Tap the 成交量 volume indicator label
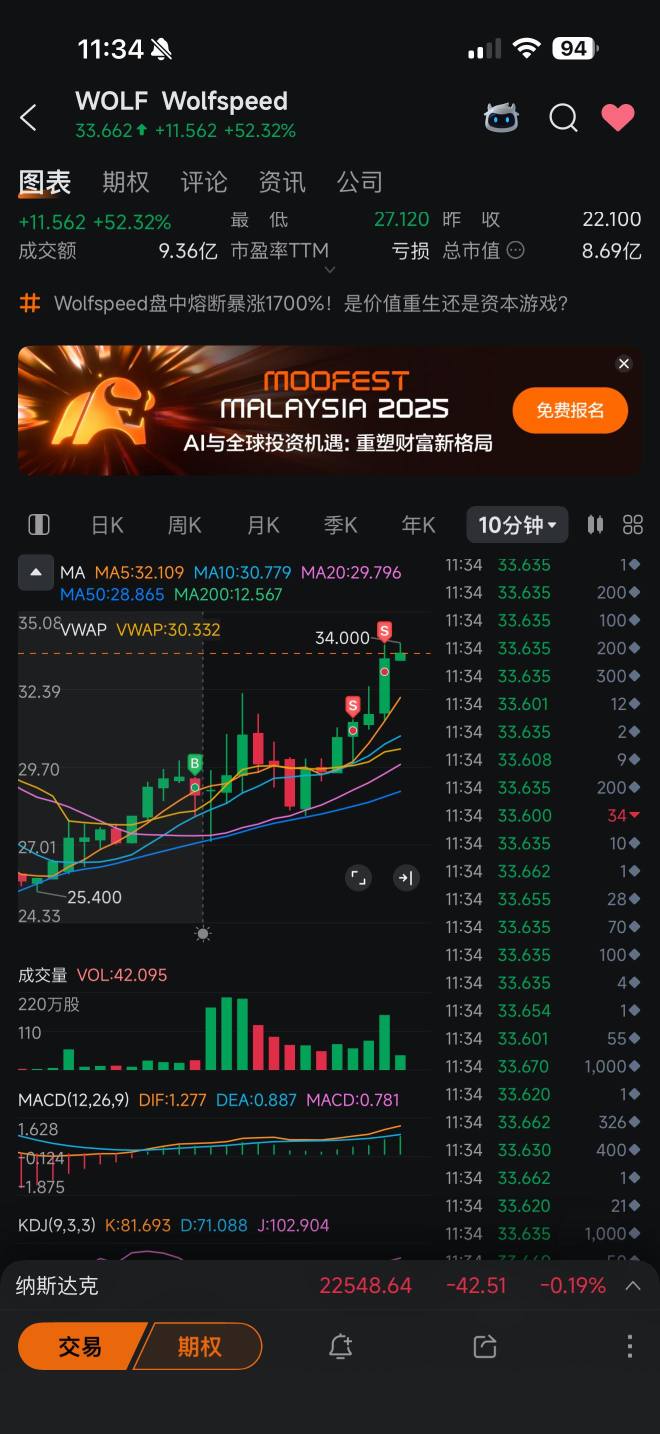This screenshot has height=1434, width=660. coord(43,975)
